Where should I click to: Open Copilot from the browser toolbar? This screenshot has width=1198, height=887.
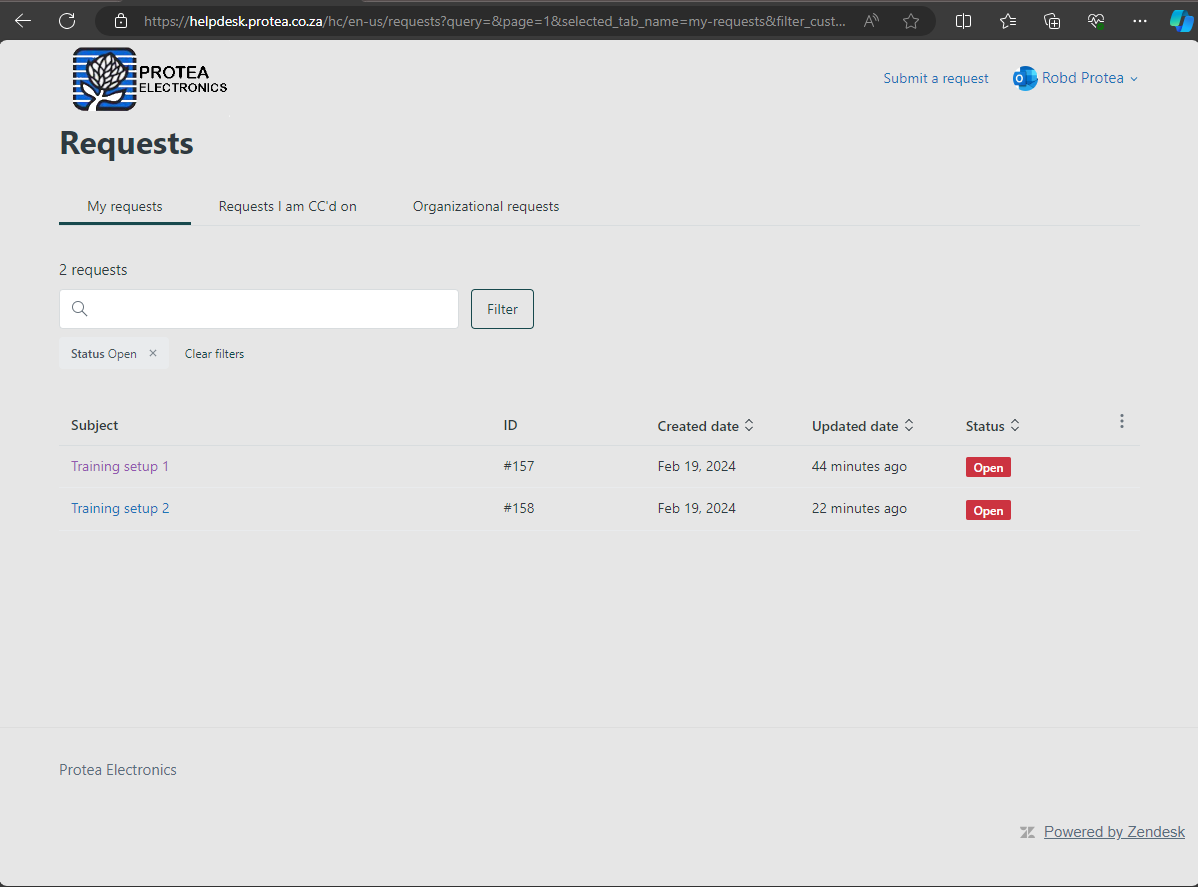(1180, 20)
